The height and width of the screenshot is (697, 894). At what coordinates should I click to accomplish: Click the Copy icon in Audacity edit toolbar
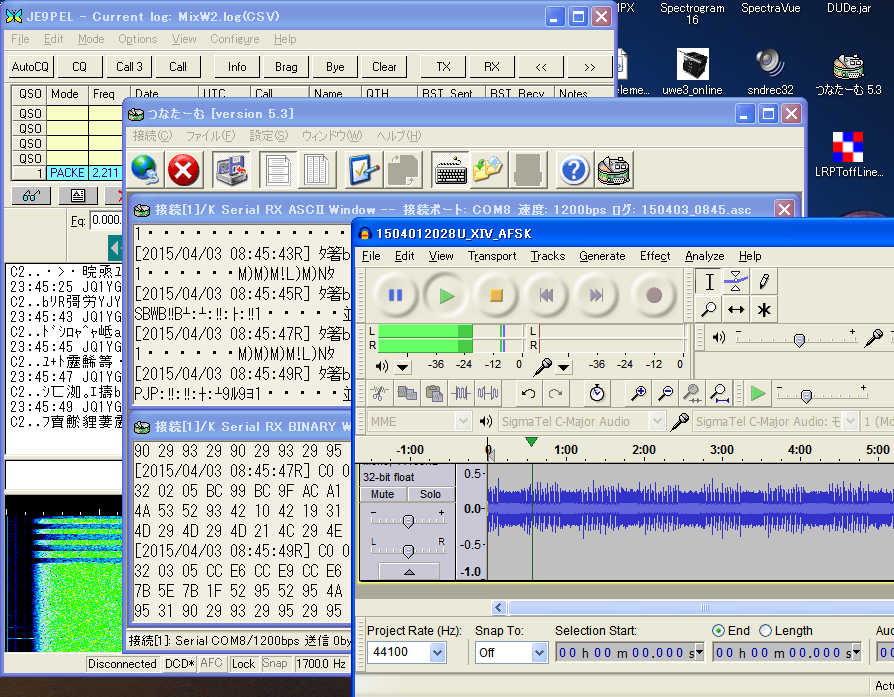(407, 393)
